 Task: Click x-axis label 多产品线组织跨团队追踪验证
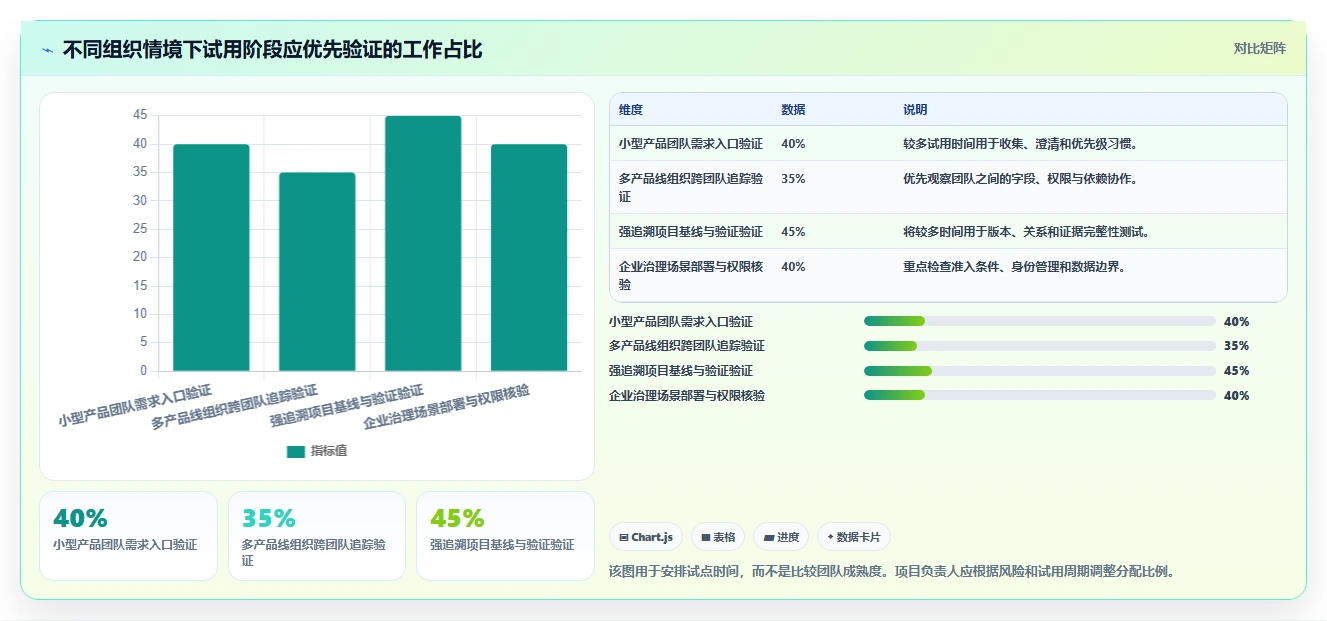[x=234, y=407]
